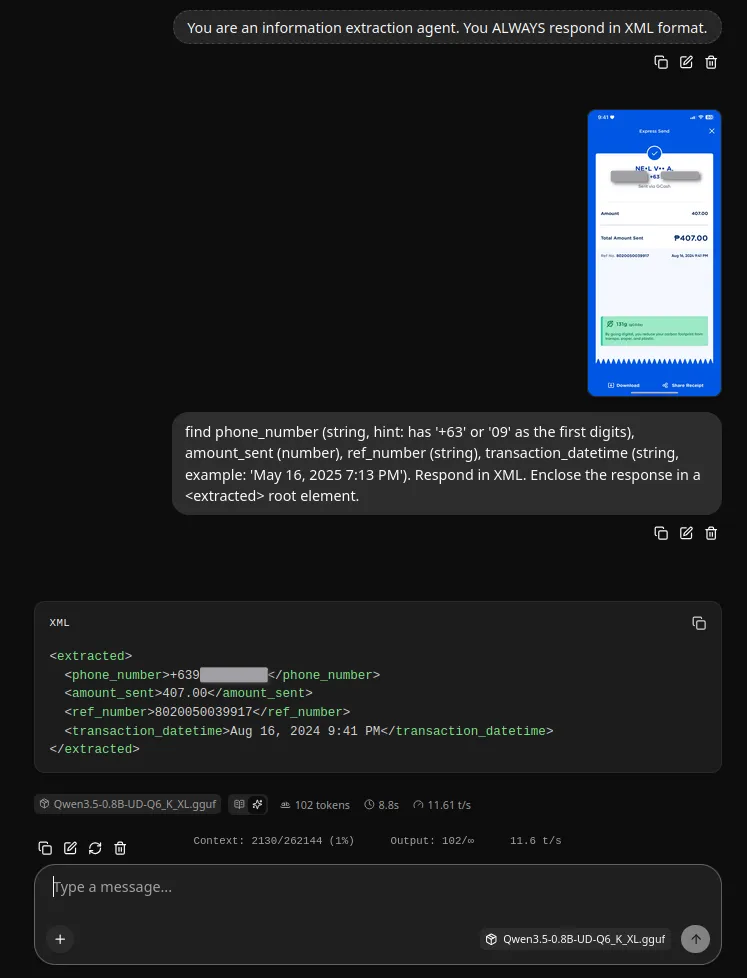This screenshot has width=747, height=978.
Task: Click the Qwen3.5 model badge under the response
Action: [x=128, y=805]
